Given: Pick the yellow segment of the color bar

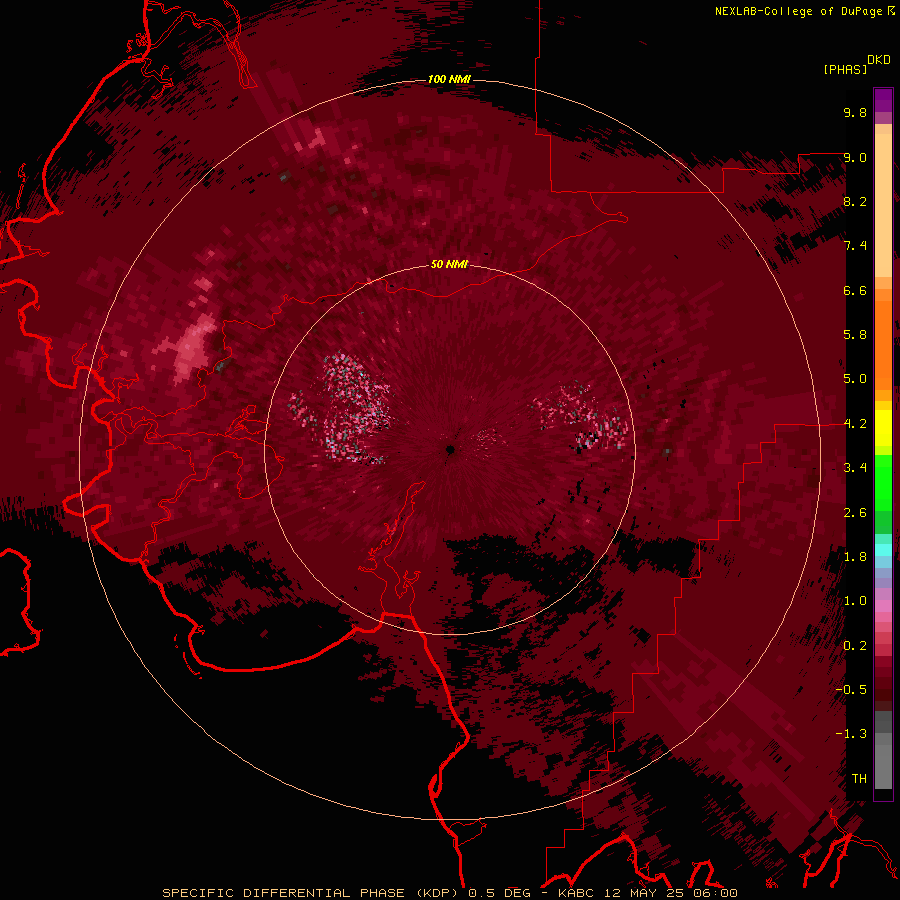Looking at the screenshot, I should click(x=883, y=427).
